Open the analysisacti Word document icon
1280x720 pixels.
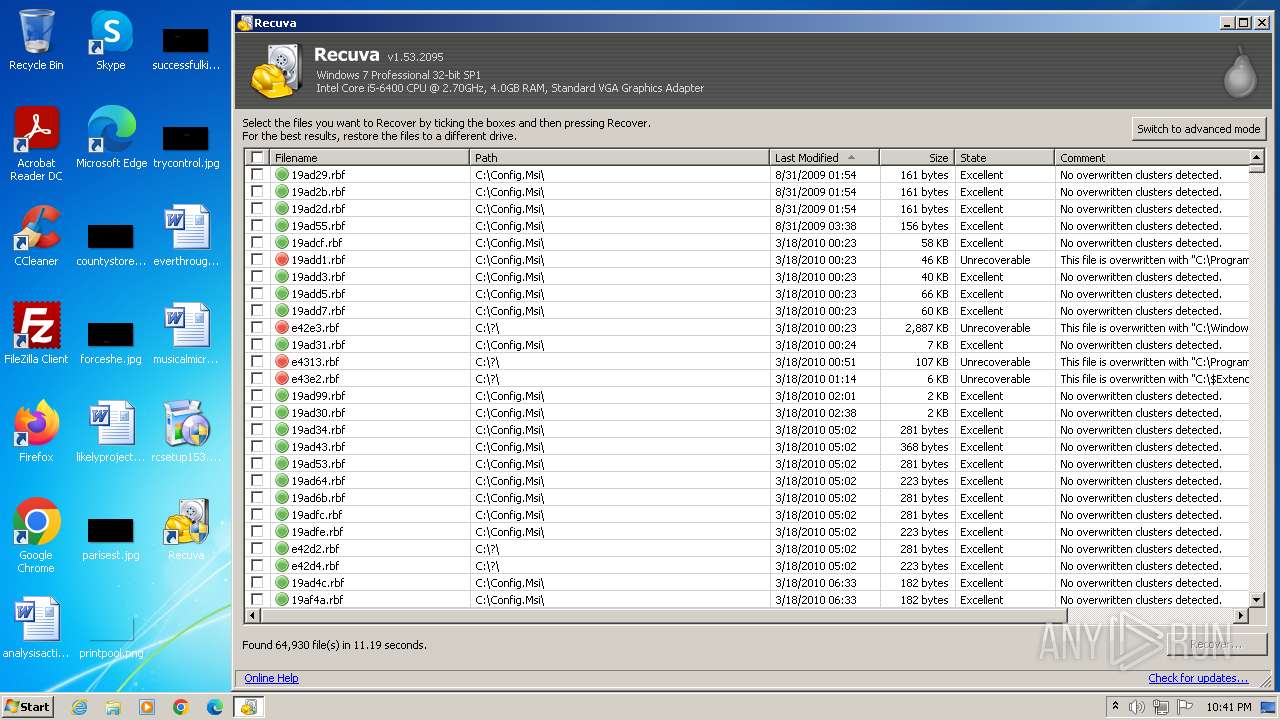(x=36, y=628)
